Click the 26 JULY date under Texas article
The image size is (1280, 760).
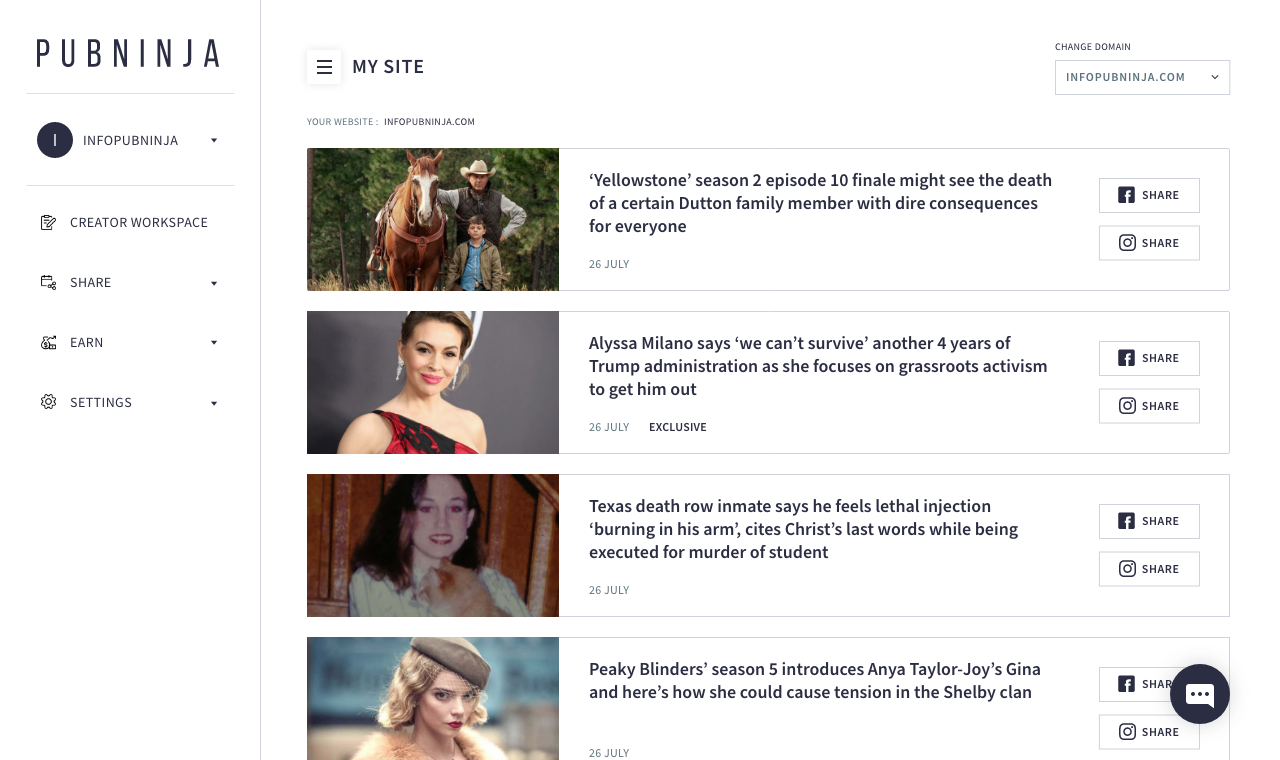click(609, 590)
